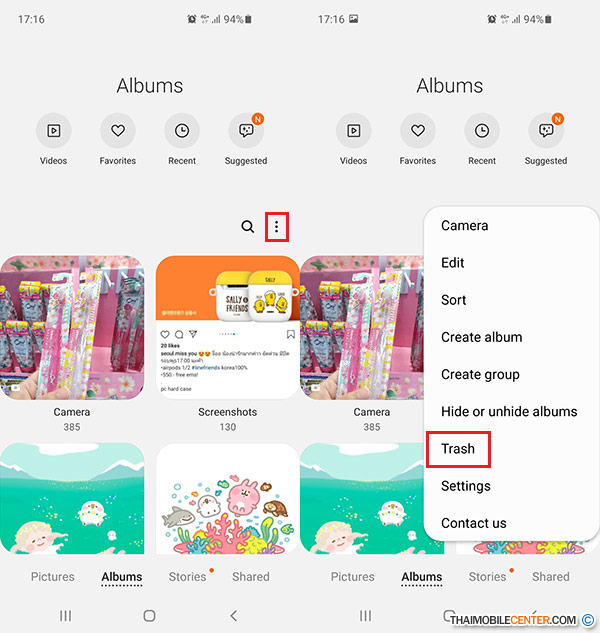Select Trash from the options menu
This screenshot has width=600, height=633.
tap(458, 449)
